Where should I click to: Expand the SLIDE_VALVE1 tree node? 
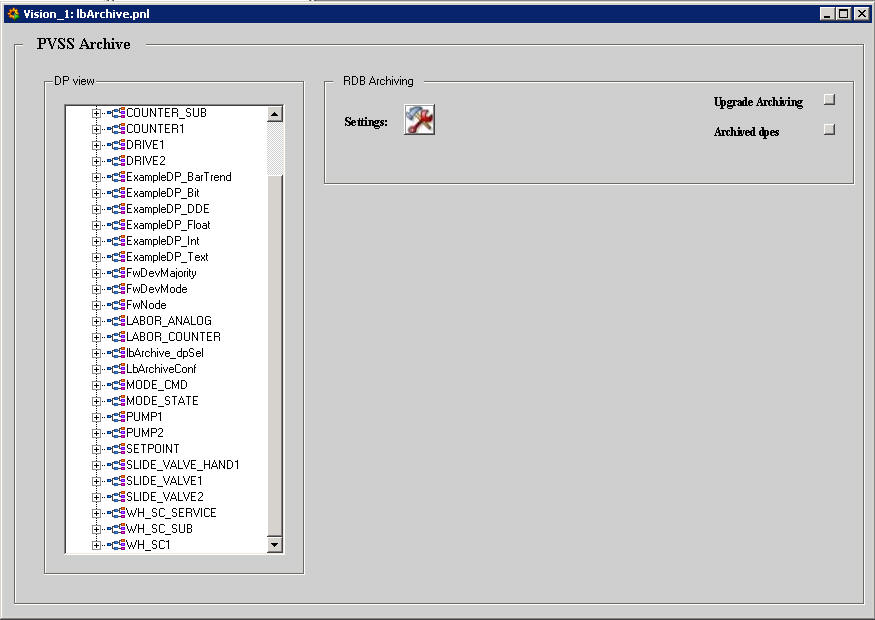(x=97, y=481)
